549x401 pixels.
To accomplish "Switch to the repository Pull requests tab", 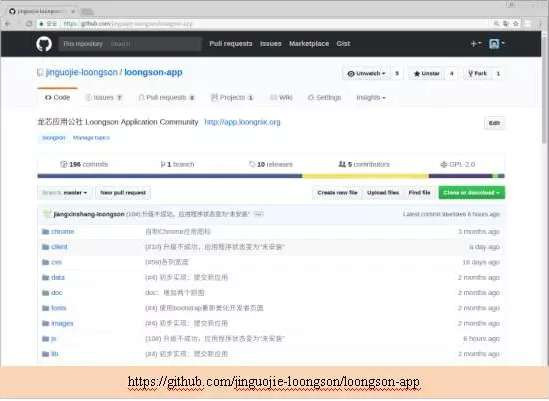I will pyautogui.click(x=166, y=98).
